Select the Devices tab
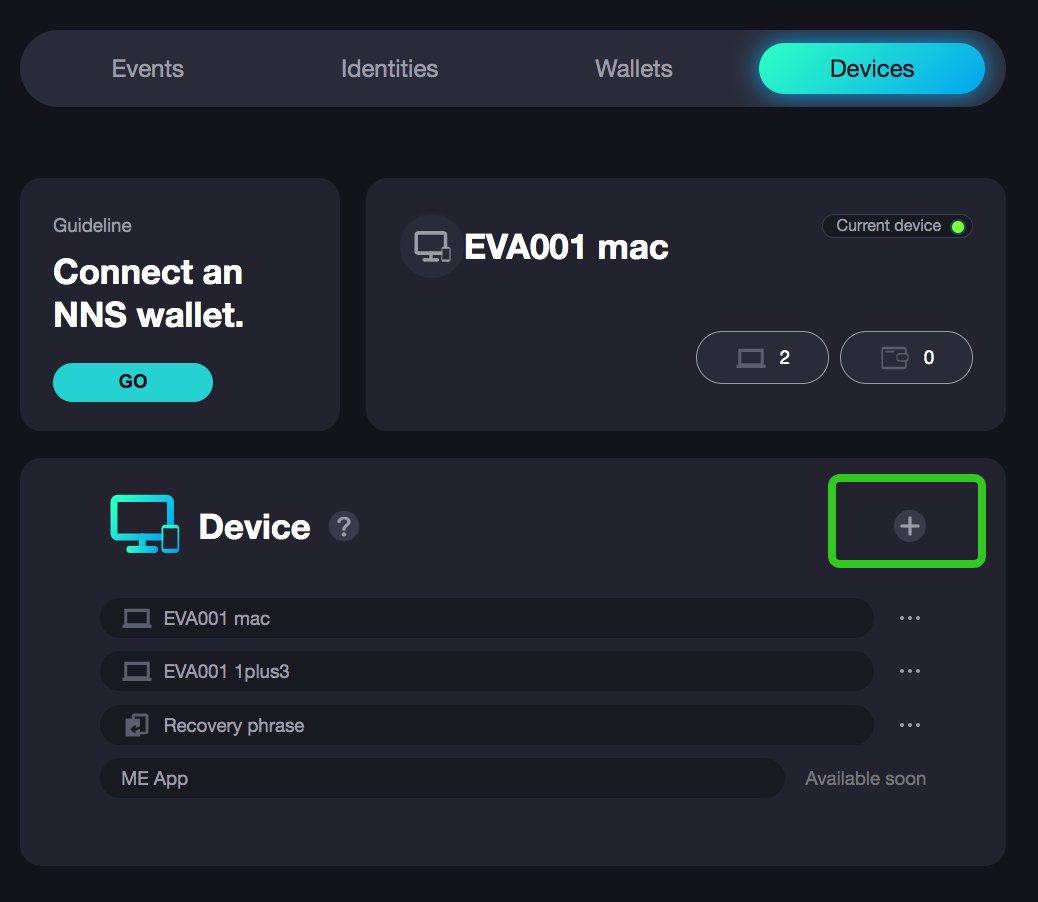1038x902 pixels. (872, 69)
